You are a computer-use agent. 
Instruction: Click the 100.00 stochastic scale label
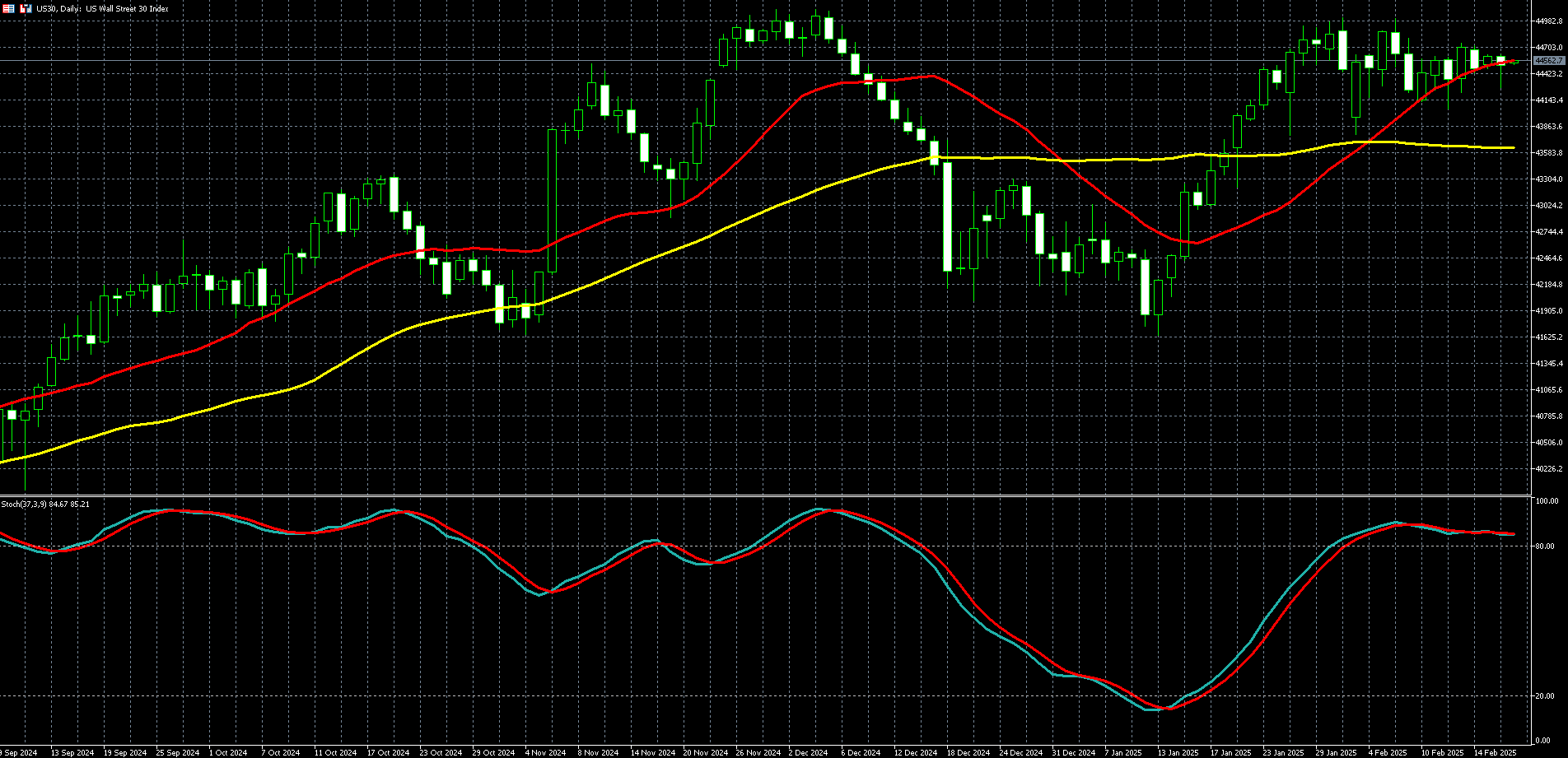(x=1547, y=501)
